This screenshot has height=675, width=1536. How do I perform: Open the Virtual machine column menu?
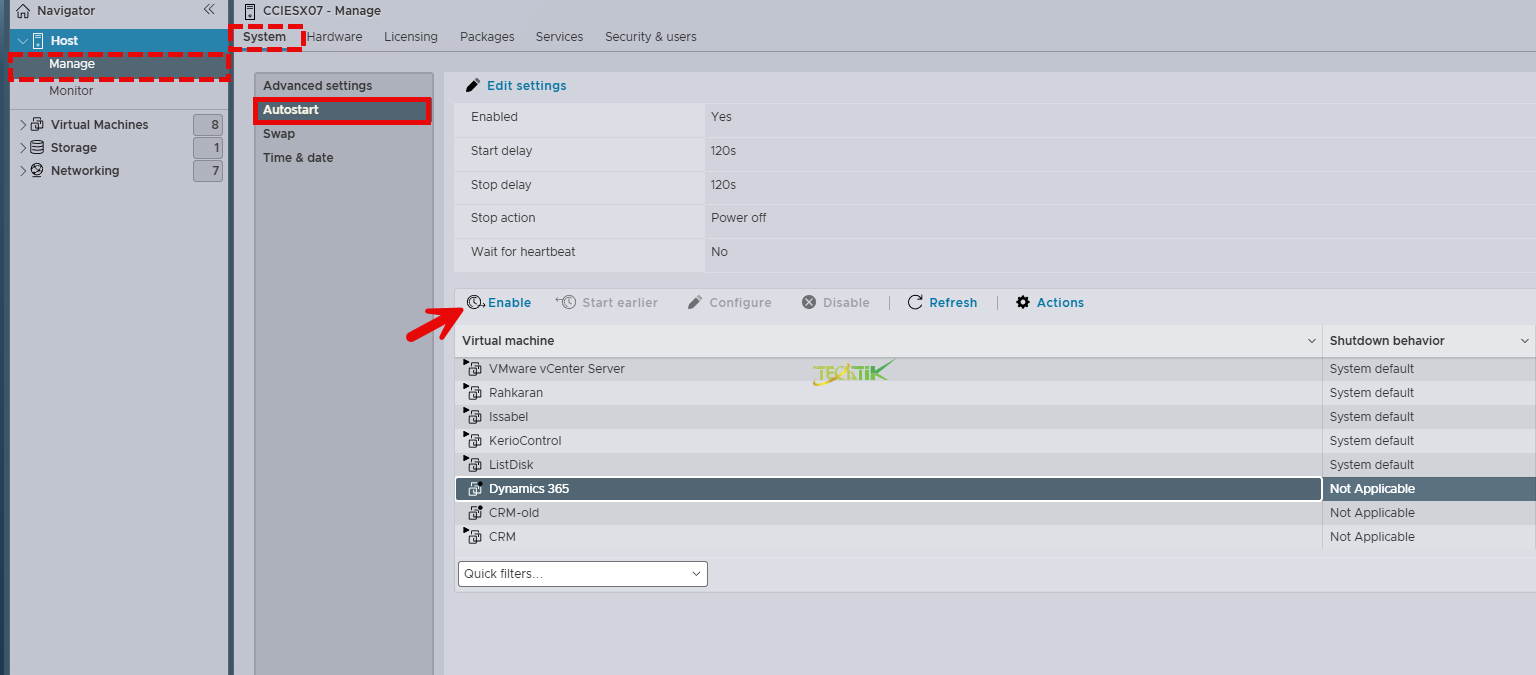(1312, 341)
